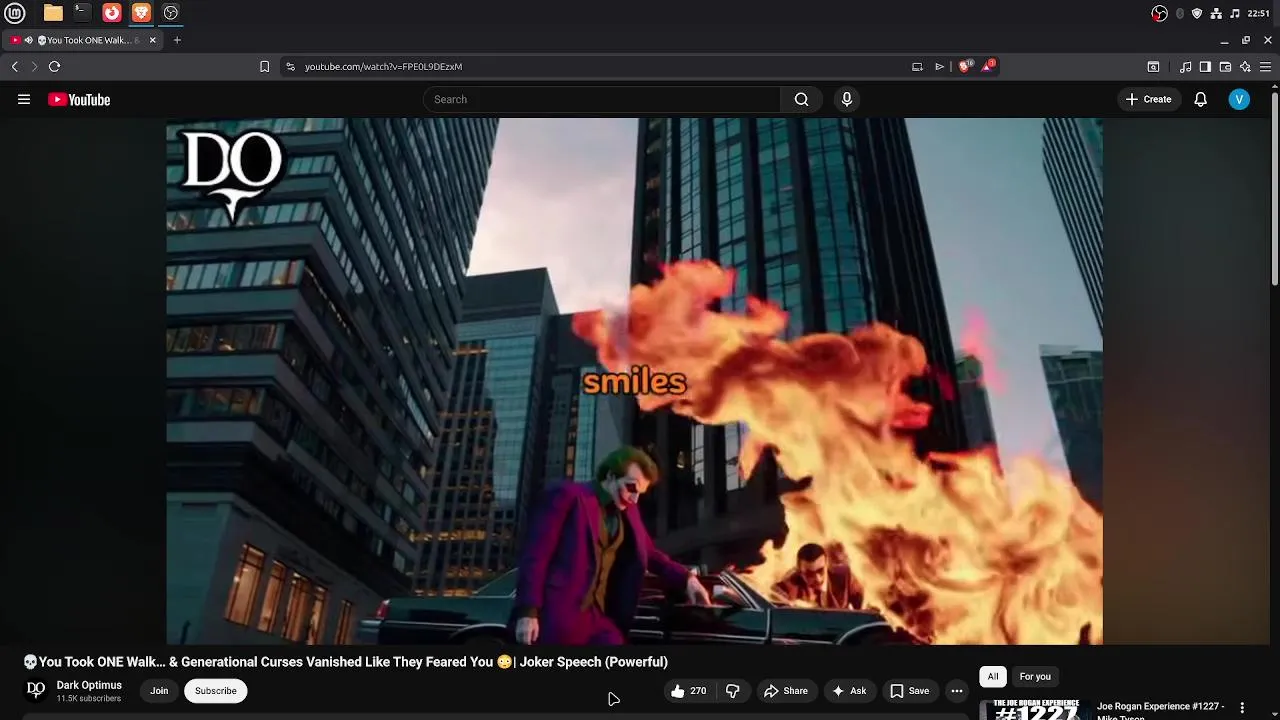Start voice search with the microphone

pyautogui.click(x=847, y=99)
